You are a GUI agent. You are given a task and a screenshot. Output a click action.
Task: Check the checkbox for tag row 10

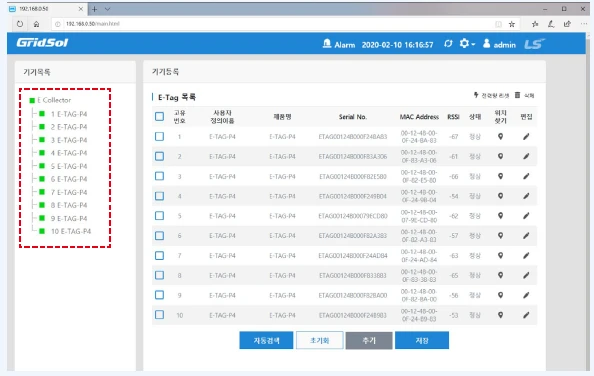point(159,315)
